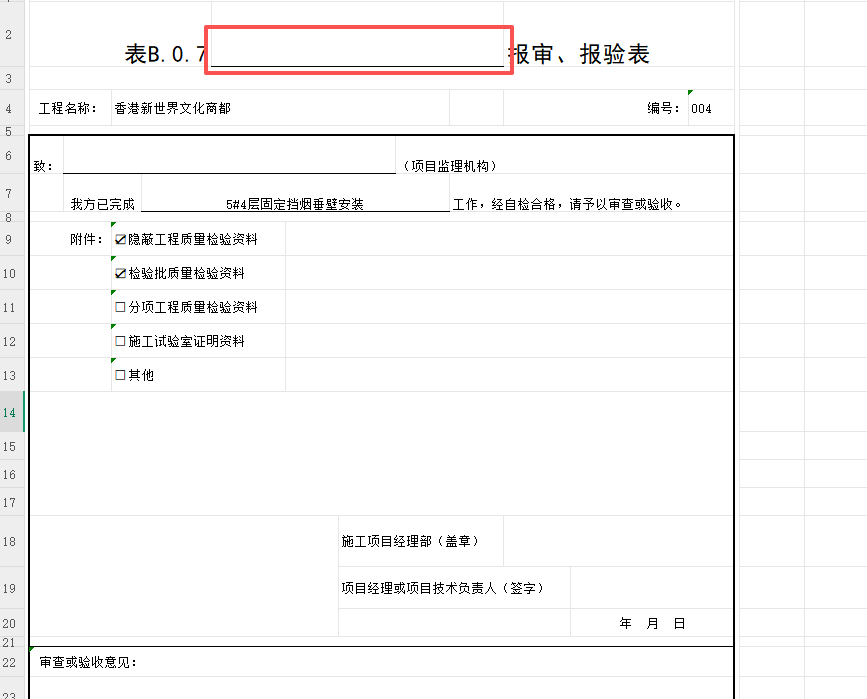The width and height of the screenshot is (867, 699).
Task: Enable the 施工试验室证明资料 checkbox
Action: coord(121,342)
